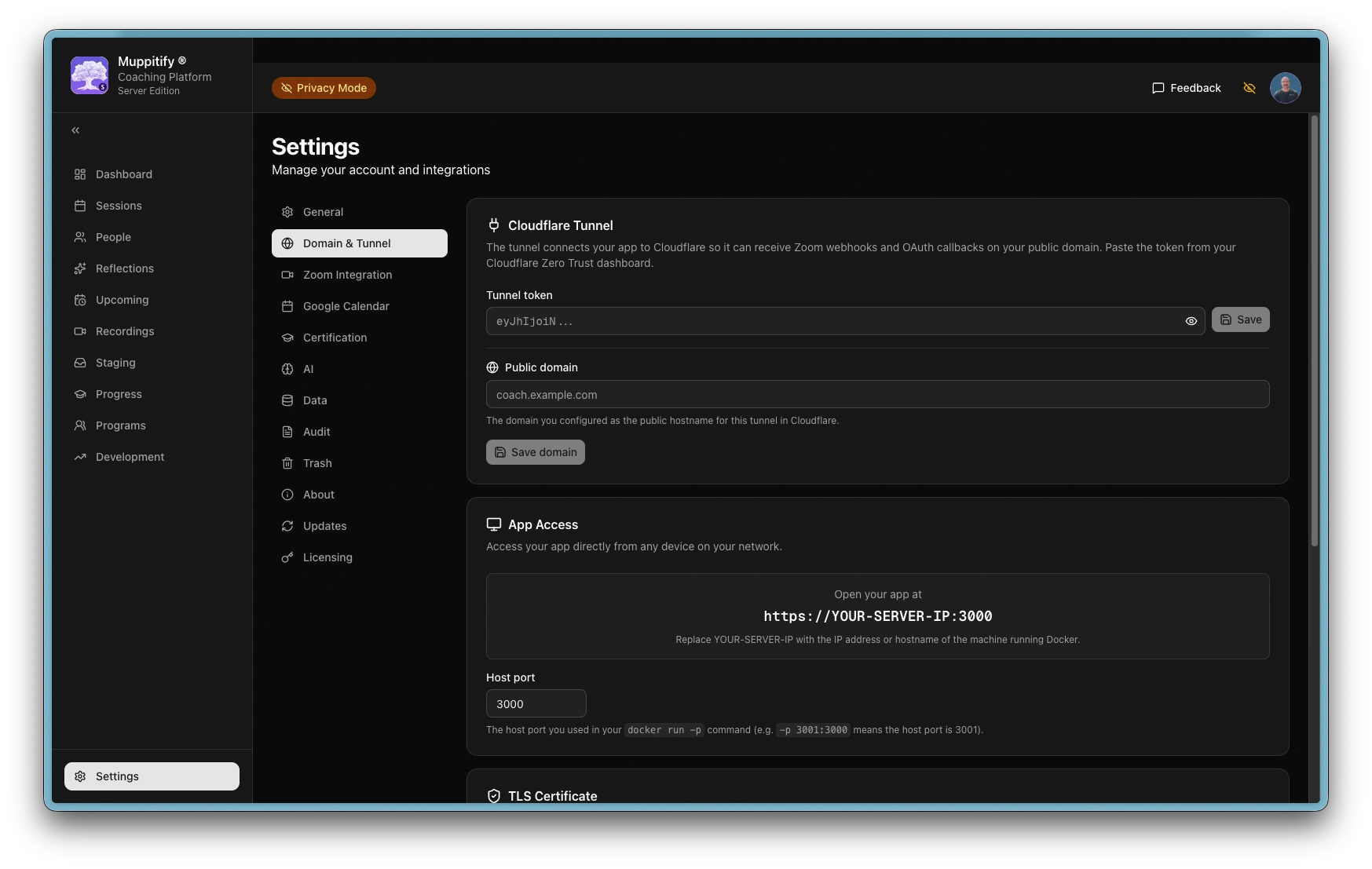Screen dimensions: 1372x869
Task: Open Recordings via camera icon
Action: tap(80, 331)
